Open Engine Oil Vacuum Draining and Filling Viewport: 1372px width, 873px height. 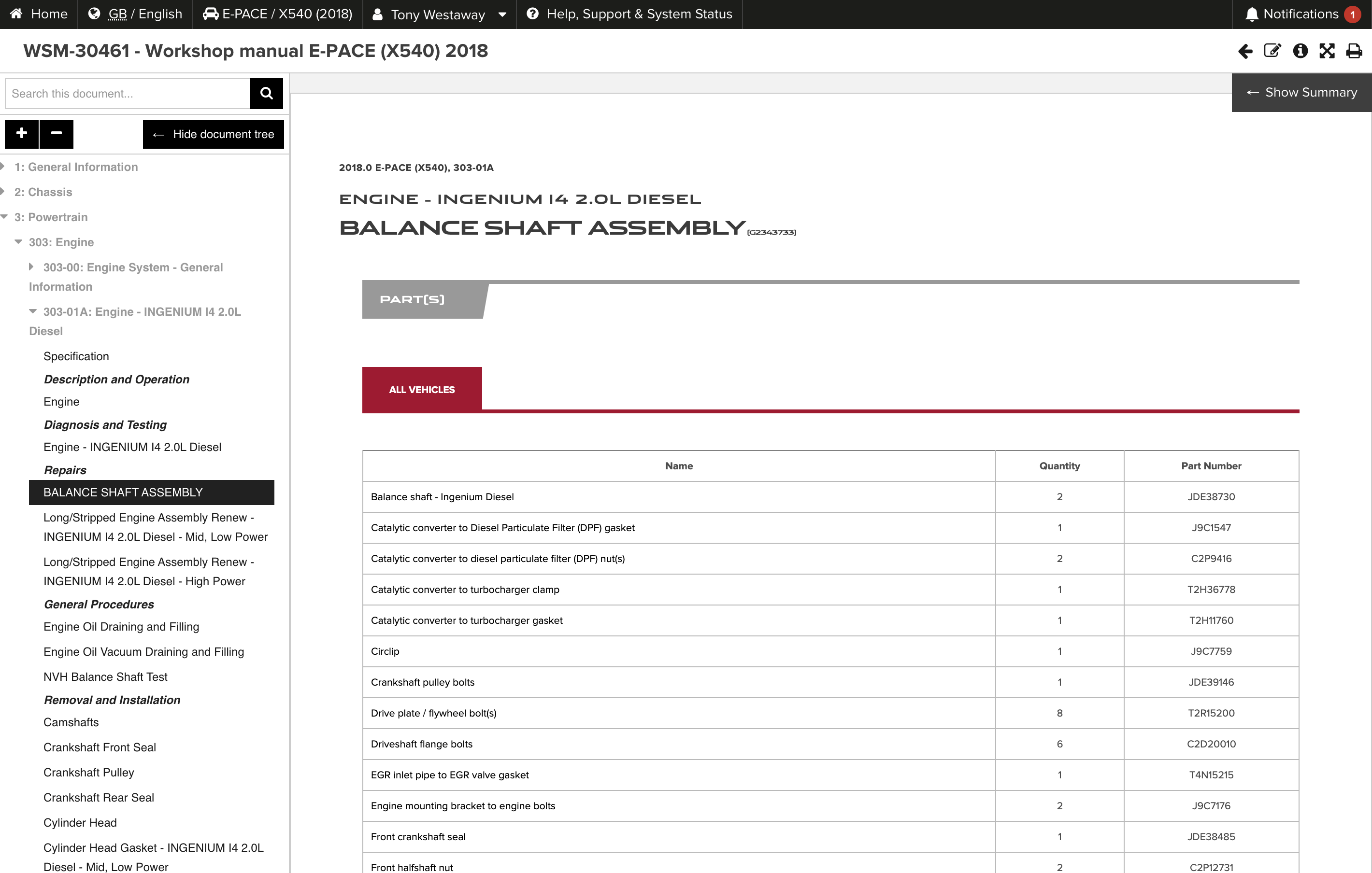pos(143,652)
